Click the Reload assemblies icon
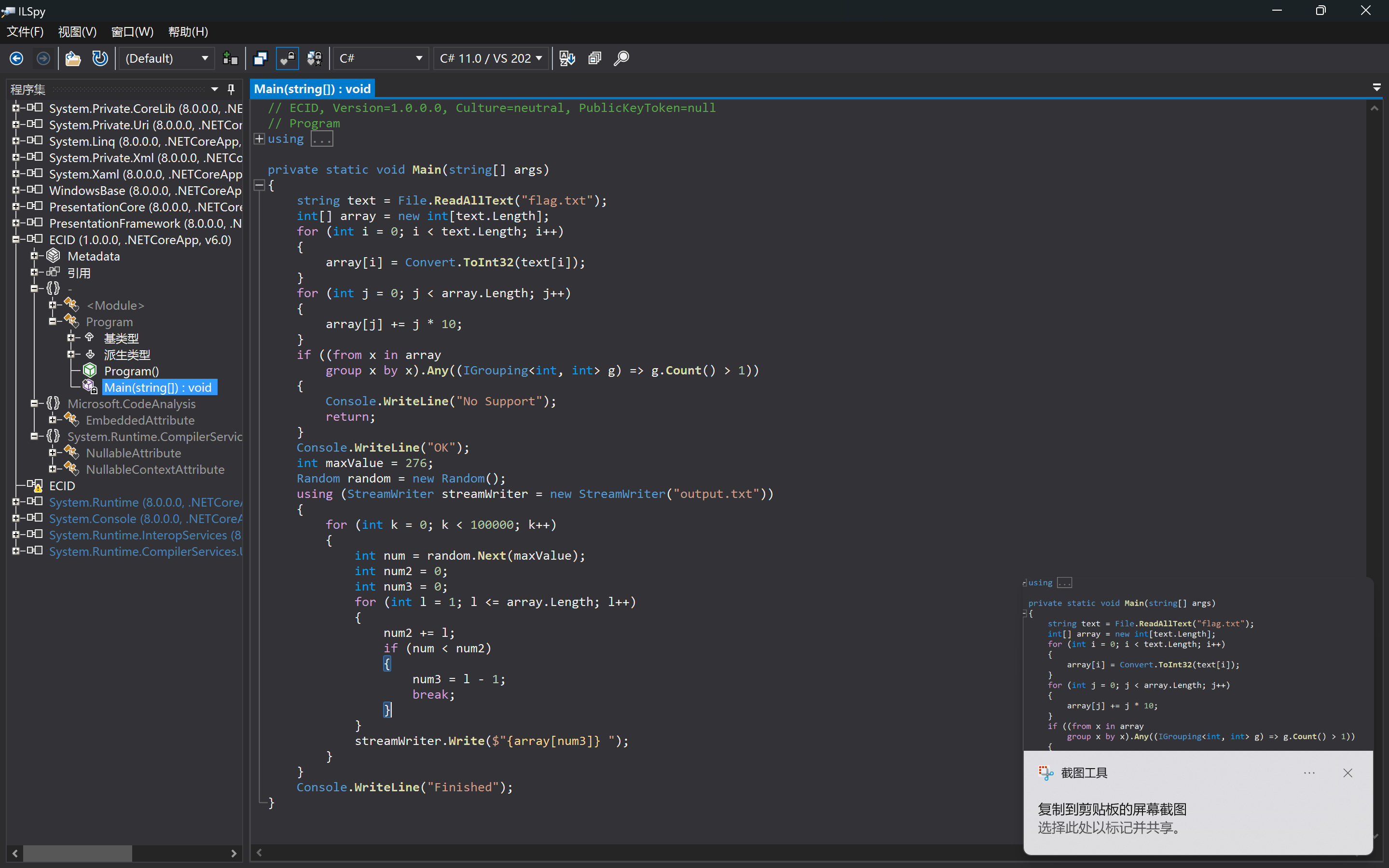1389x868 pixels. coord(100,58)
